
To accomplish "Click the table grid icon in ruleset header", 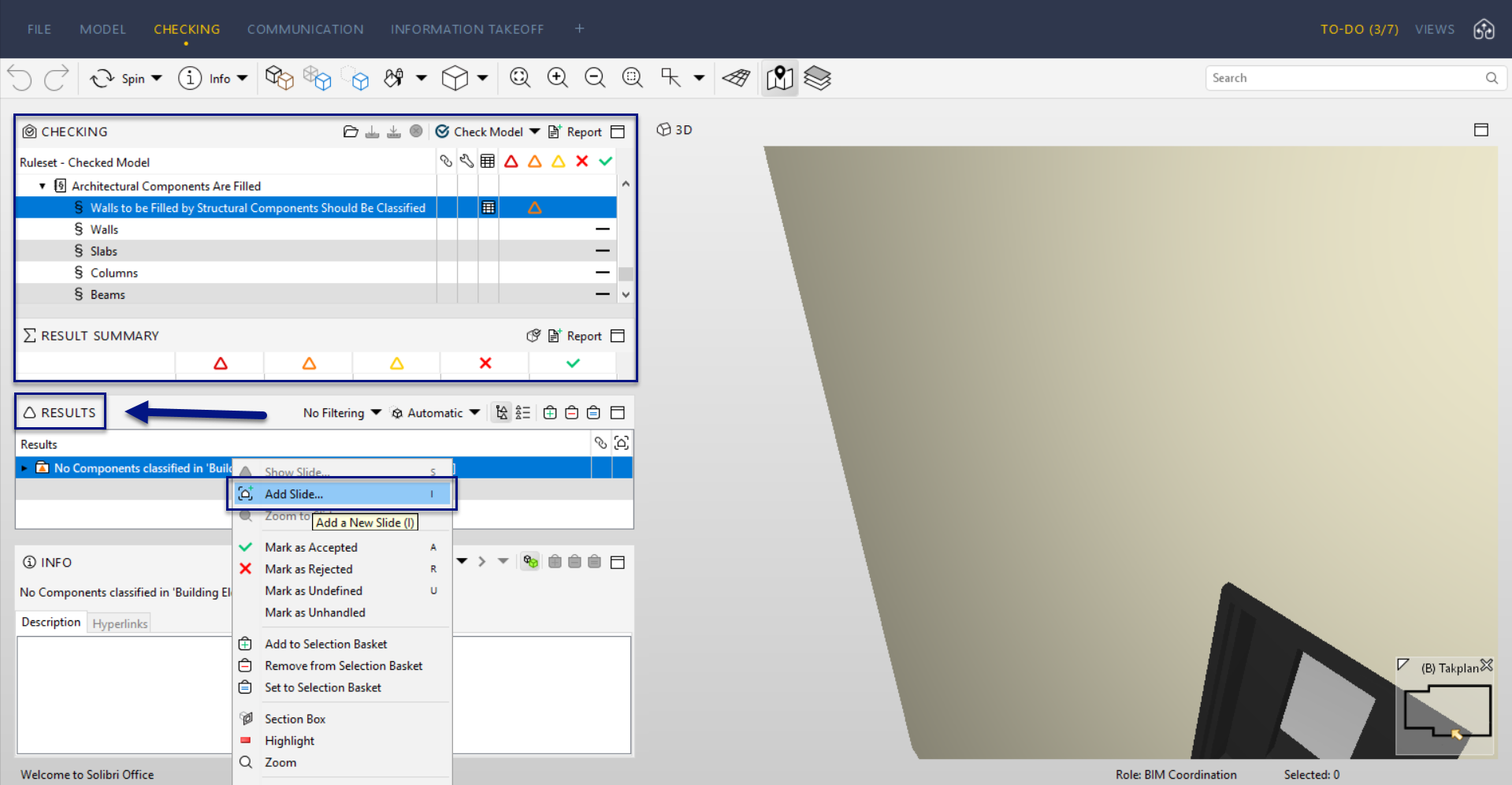I will click(x=488, y=162).
